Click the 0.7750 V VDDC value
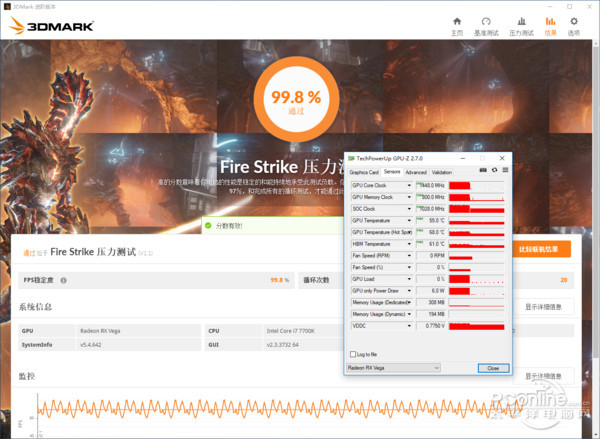This screenshot has width=600, height=439. click(431, 326)
